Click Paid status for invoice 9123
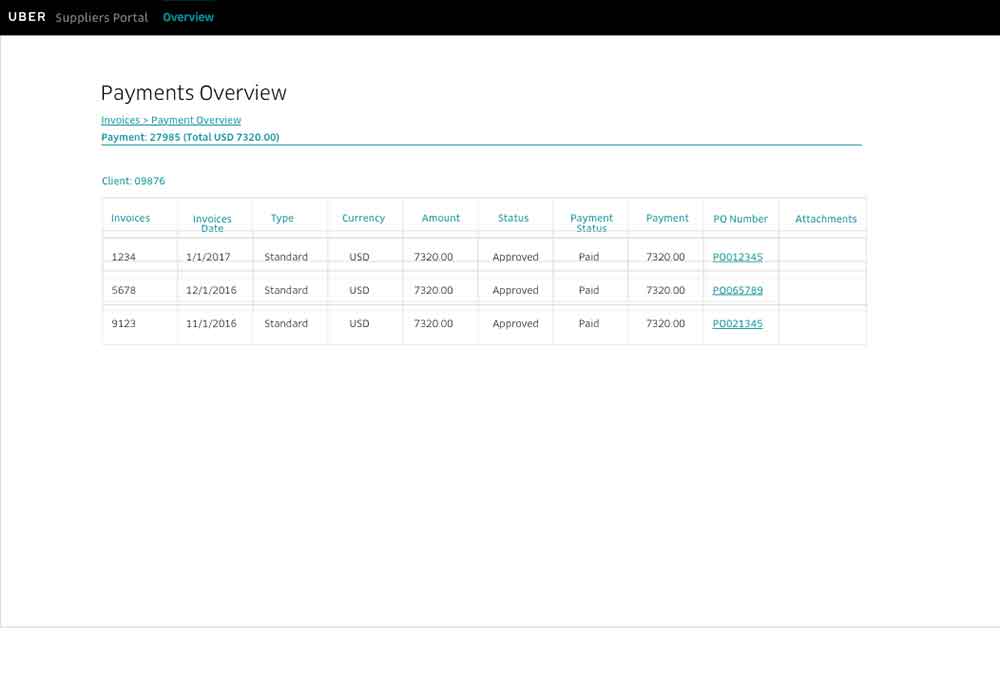This screenshot has width=1000, height=676. click(589, 323)
